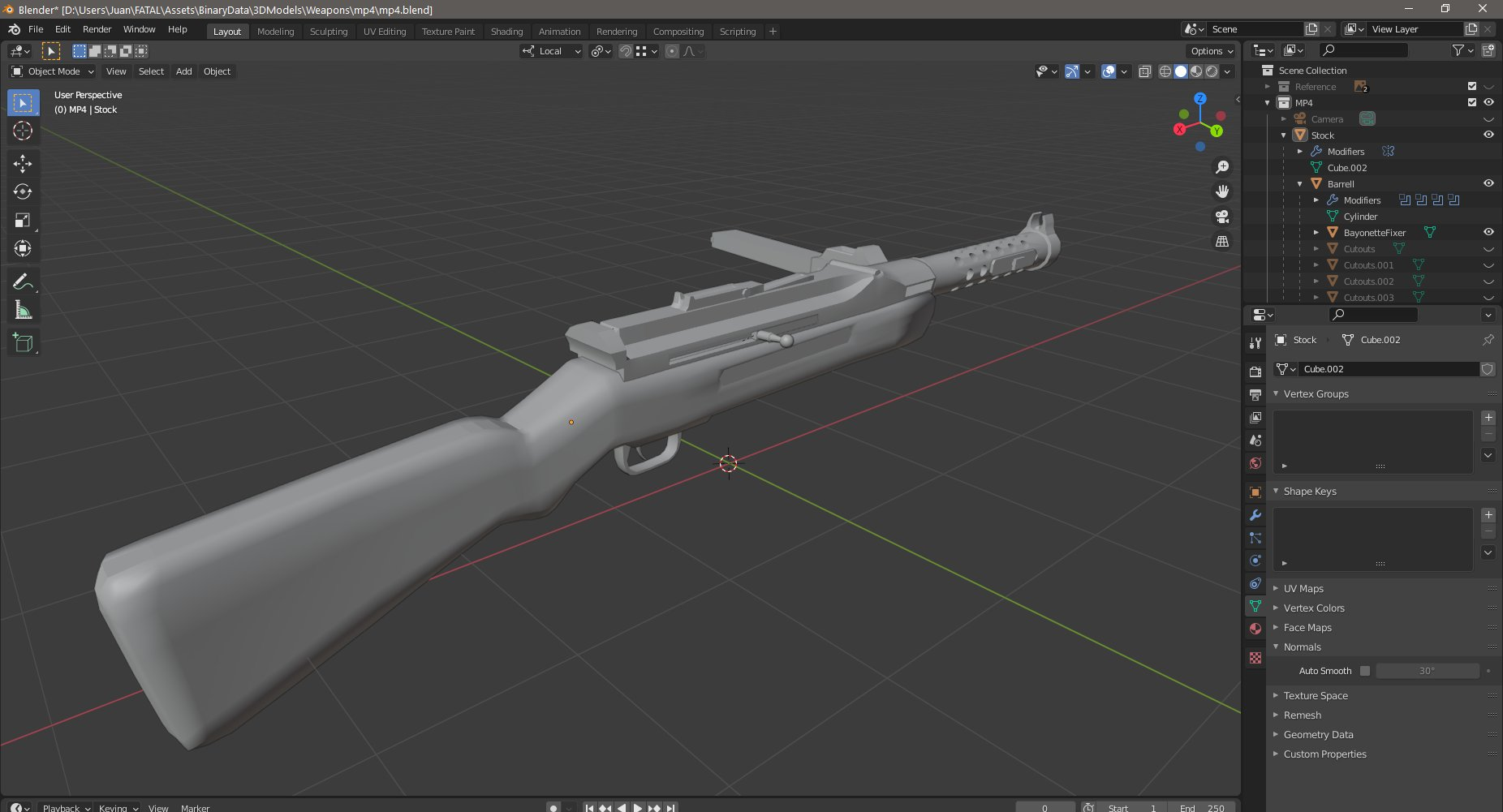Hide the Barrell object in outliner
The image size is (1503, 812).
click(1488, 183)
